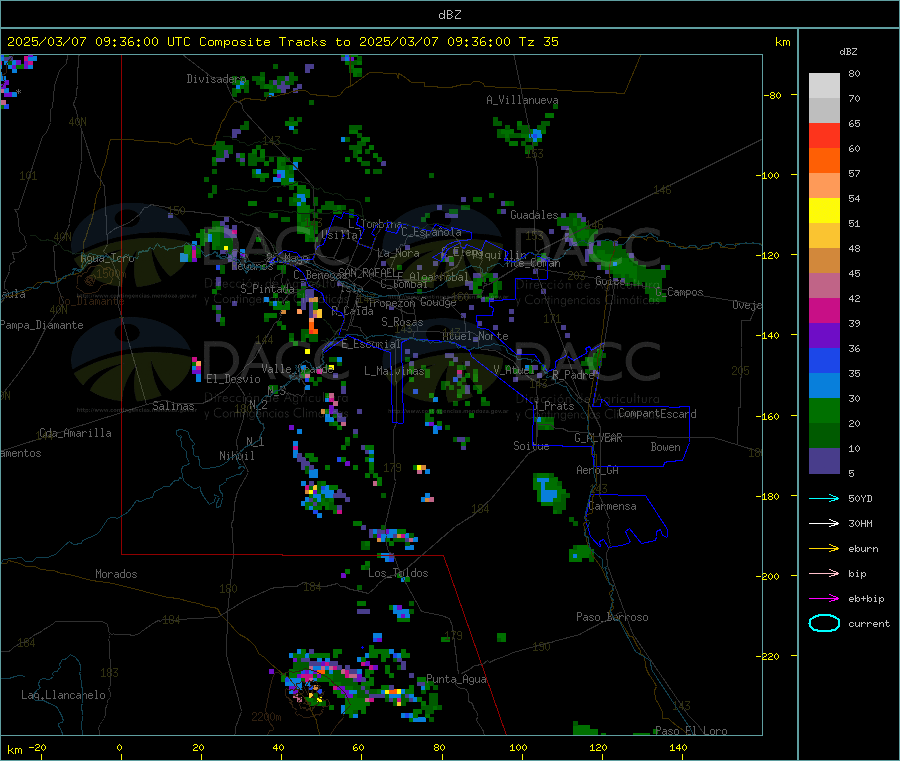
Task: Click the eb+bip magenta arrow legend icon
Action: pos(824,599)
